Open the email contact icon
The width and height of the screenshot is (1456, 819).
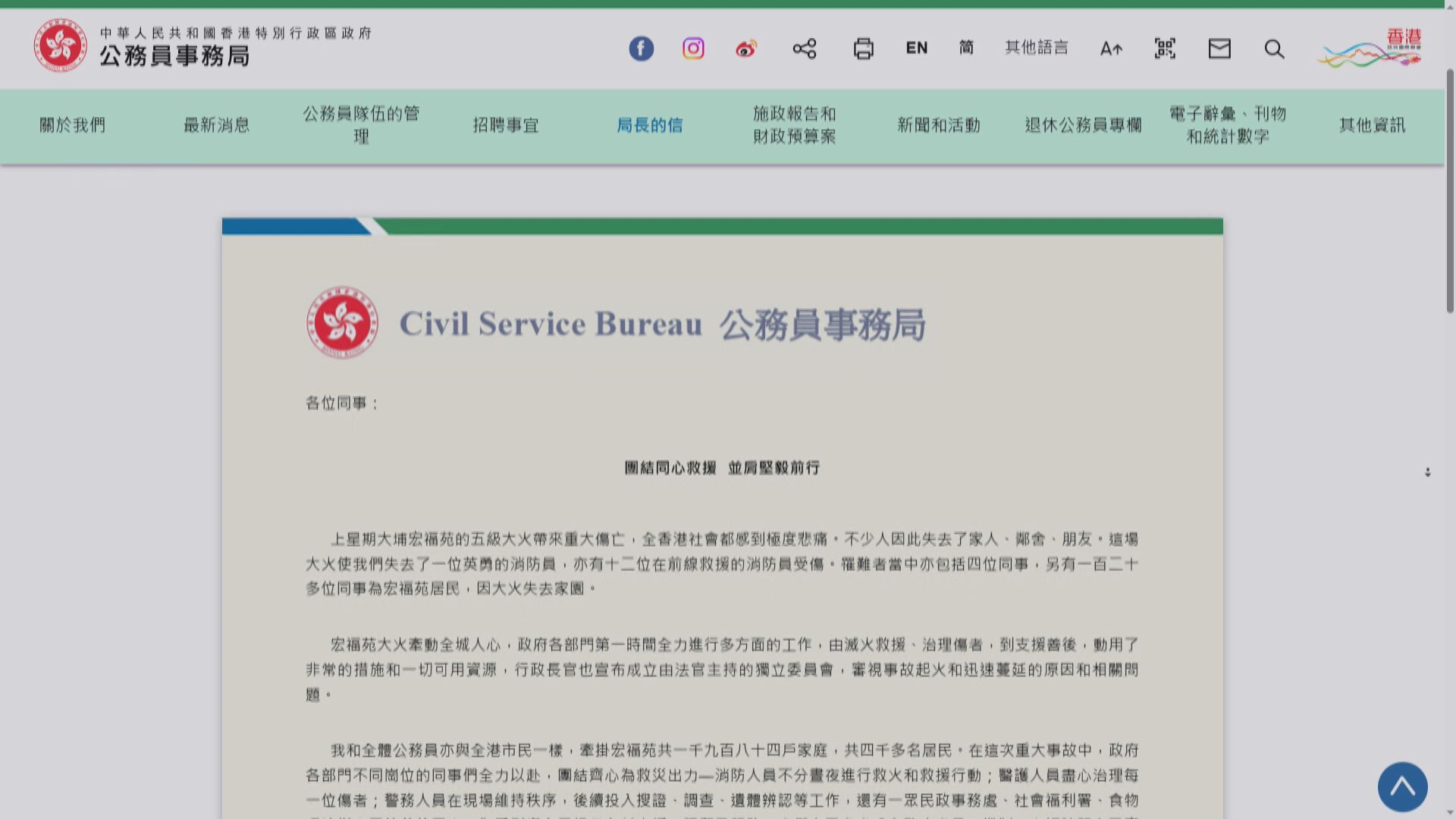coord(1219,49)
